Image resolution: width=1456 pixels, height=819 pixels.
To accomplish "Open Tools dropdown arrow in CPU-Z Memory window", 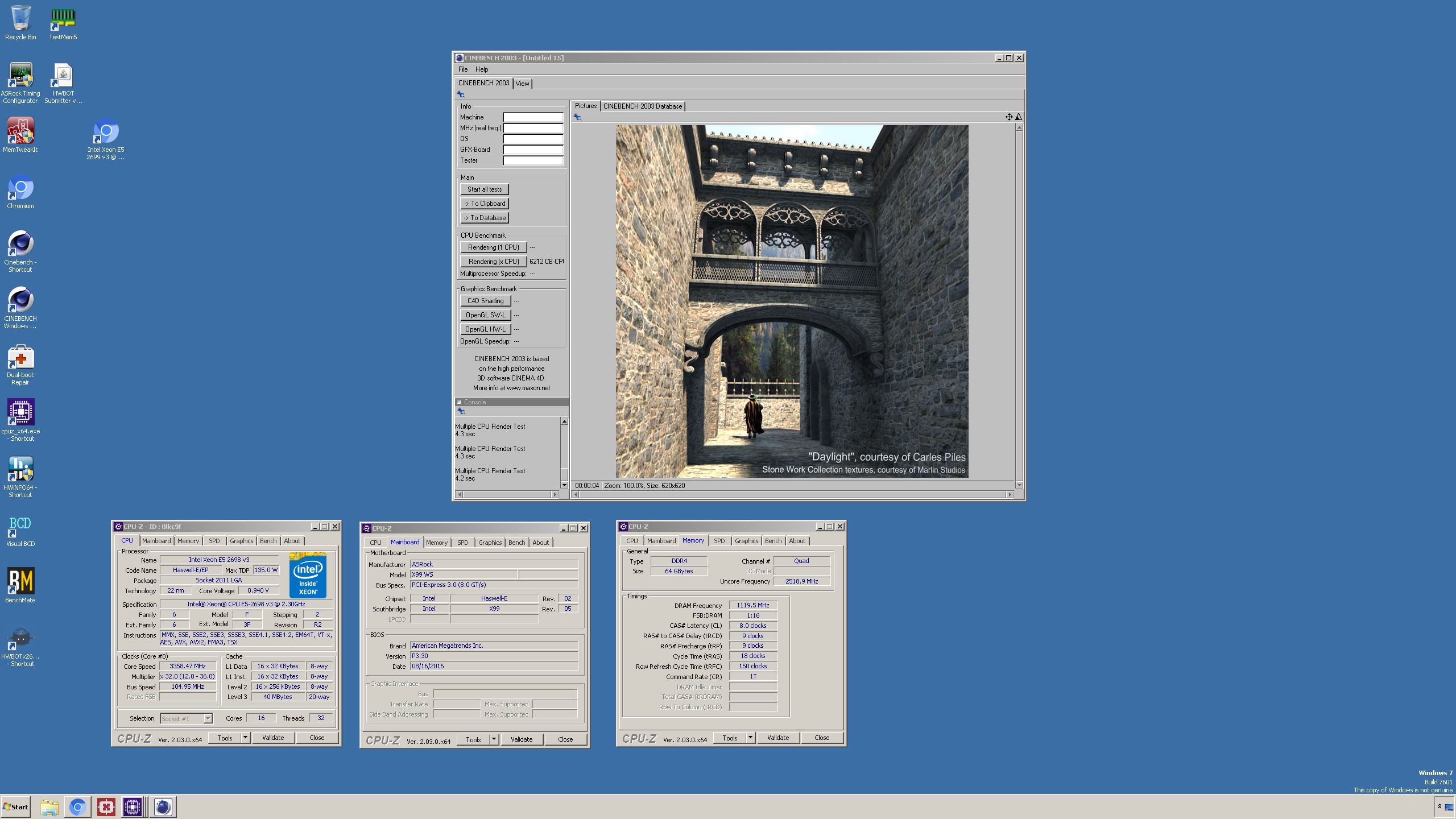I will pos(750,738).
